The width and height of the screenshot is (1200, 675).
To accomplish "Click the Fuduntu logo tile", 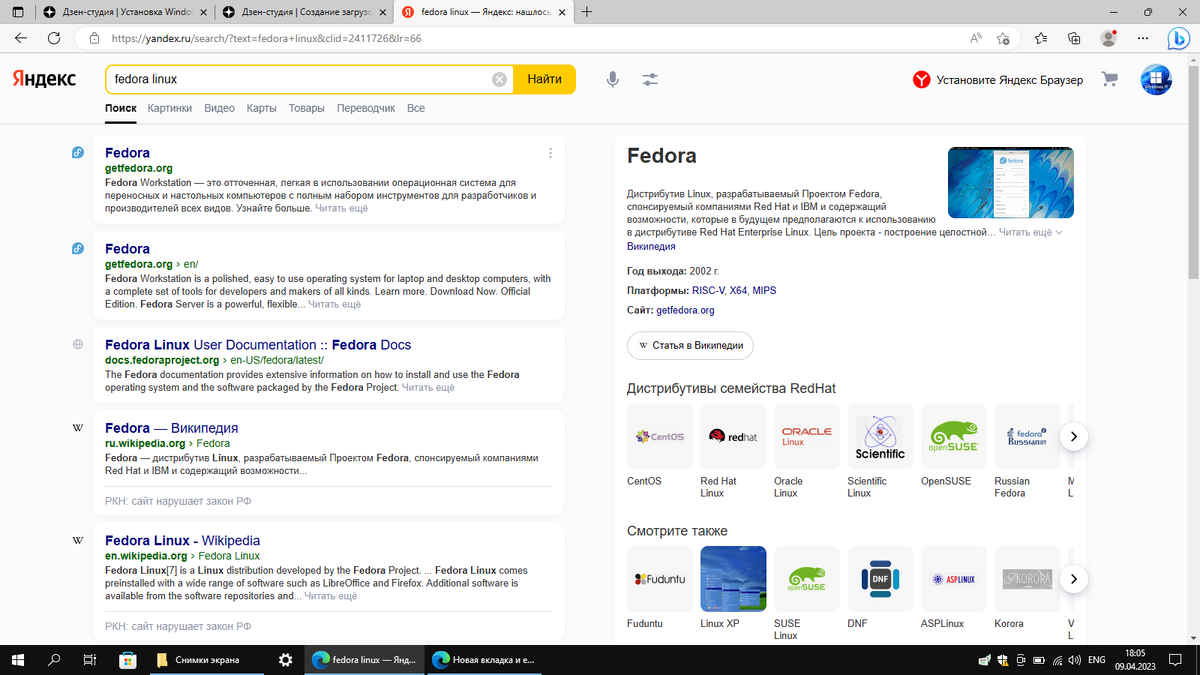I will click(659, 578).
